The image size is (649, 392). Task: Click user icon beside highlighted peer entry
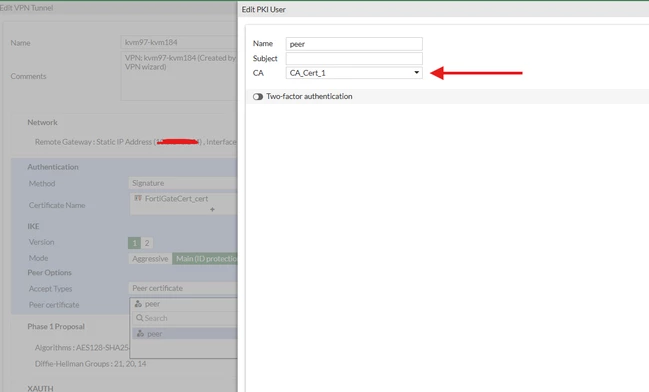(140, 334)
